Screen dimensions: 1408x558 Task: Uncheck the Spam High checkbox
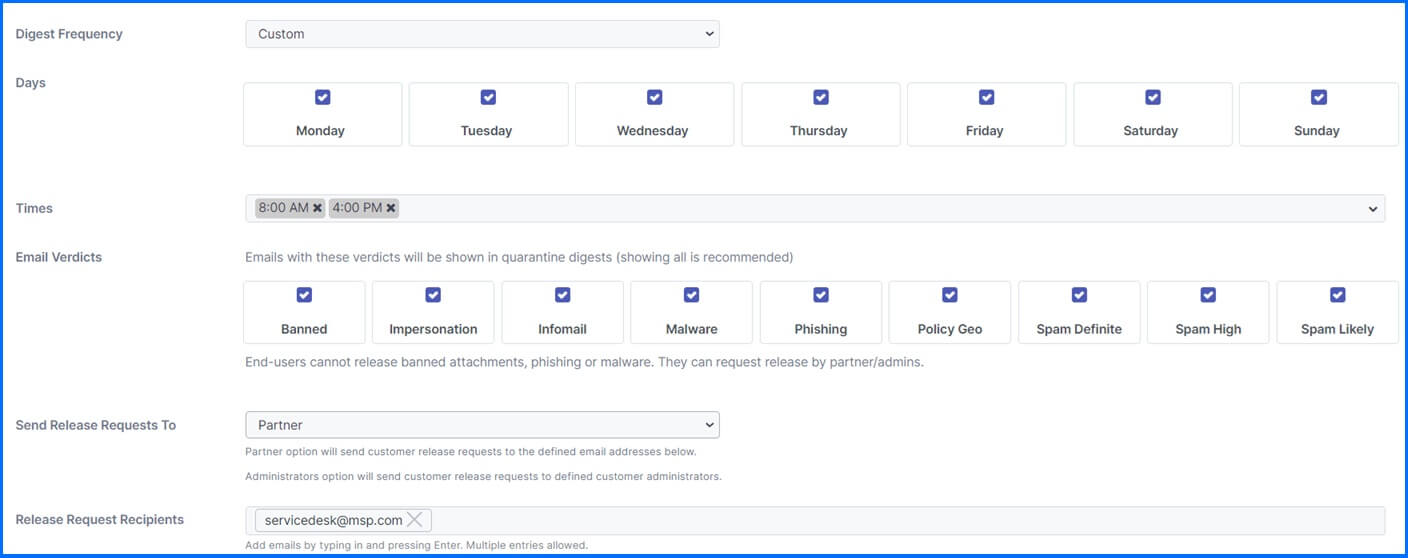[1208, 295]
